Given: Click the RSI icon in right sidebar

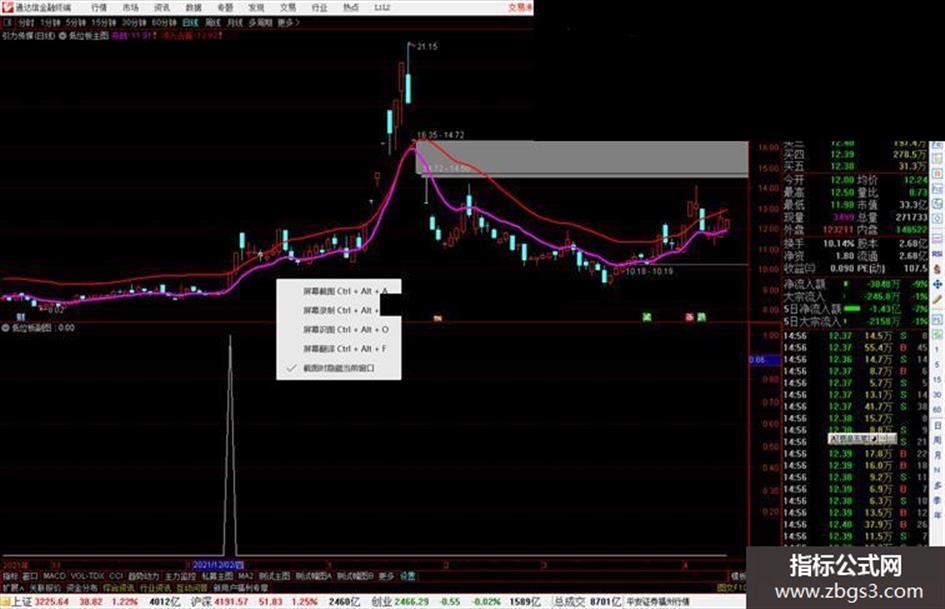Looking at the screenshot, I should coord(937,254).
